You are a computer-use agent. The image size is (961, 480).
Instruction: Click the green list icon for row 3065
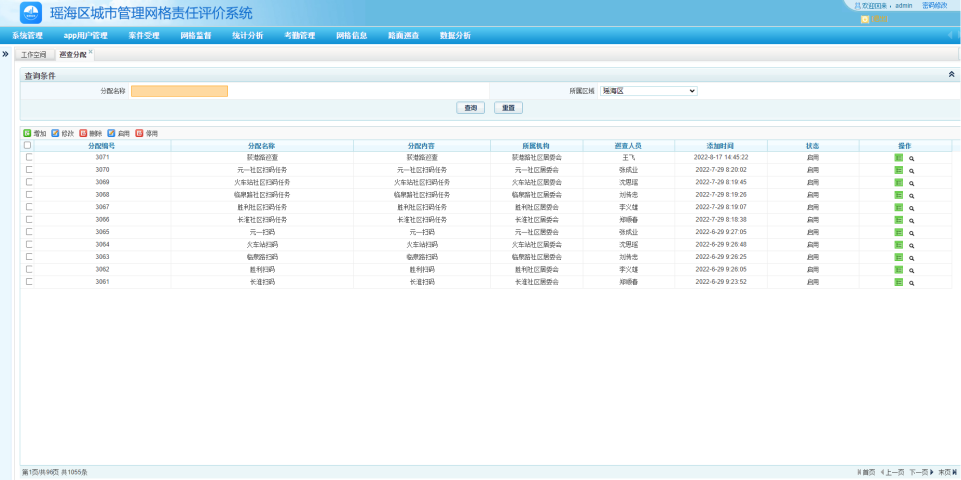tap(898, 233)
